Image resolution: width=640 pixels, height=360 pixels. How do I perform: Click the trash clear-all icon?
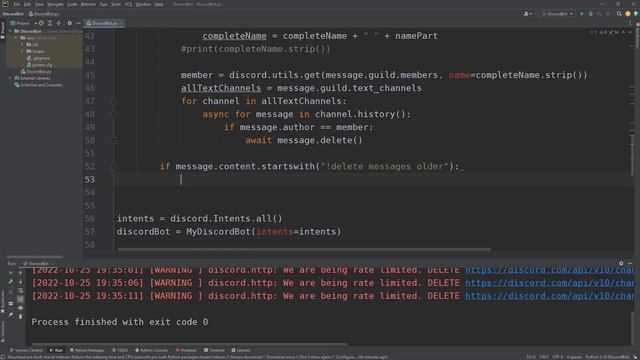20,317
